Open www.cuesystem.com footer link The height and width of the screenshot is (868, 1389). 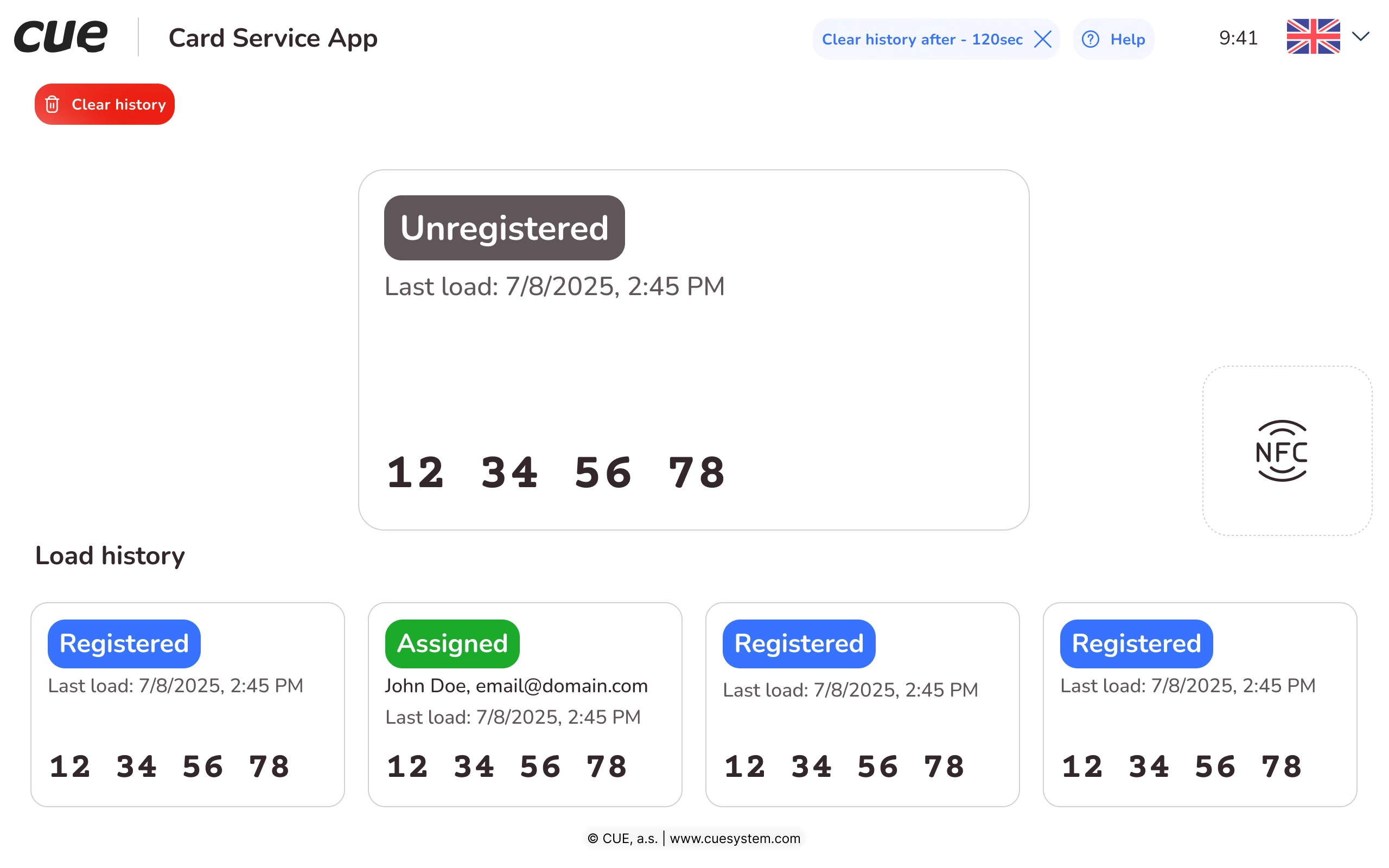735,838
